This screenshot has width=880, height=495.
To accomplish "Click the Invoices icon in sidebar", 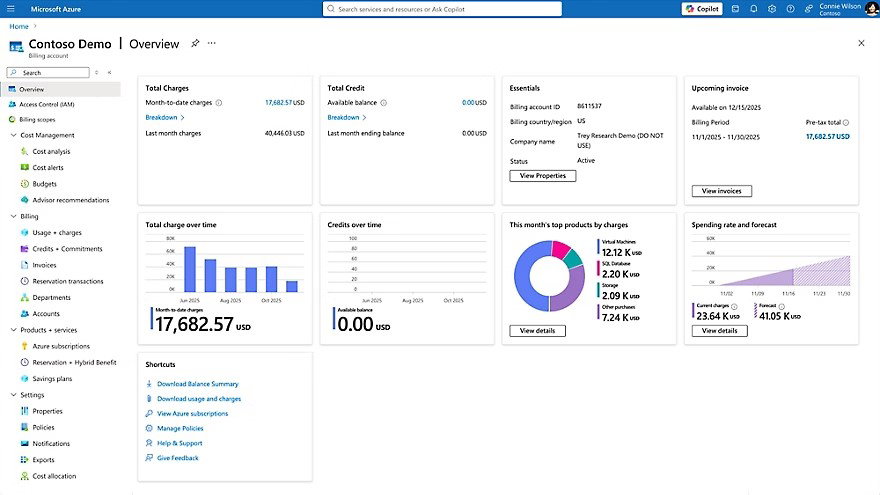I will click(25, 265).
